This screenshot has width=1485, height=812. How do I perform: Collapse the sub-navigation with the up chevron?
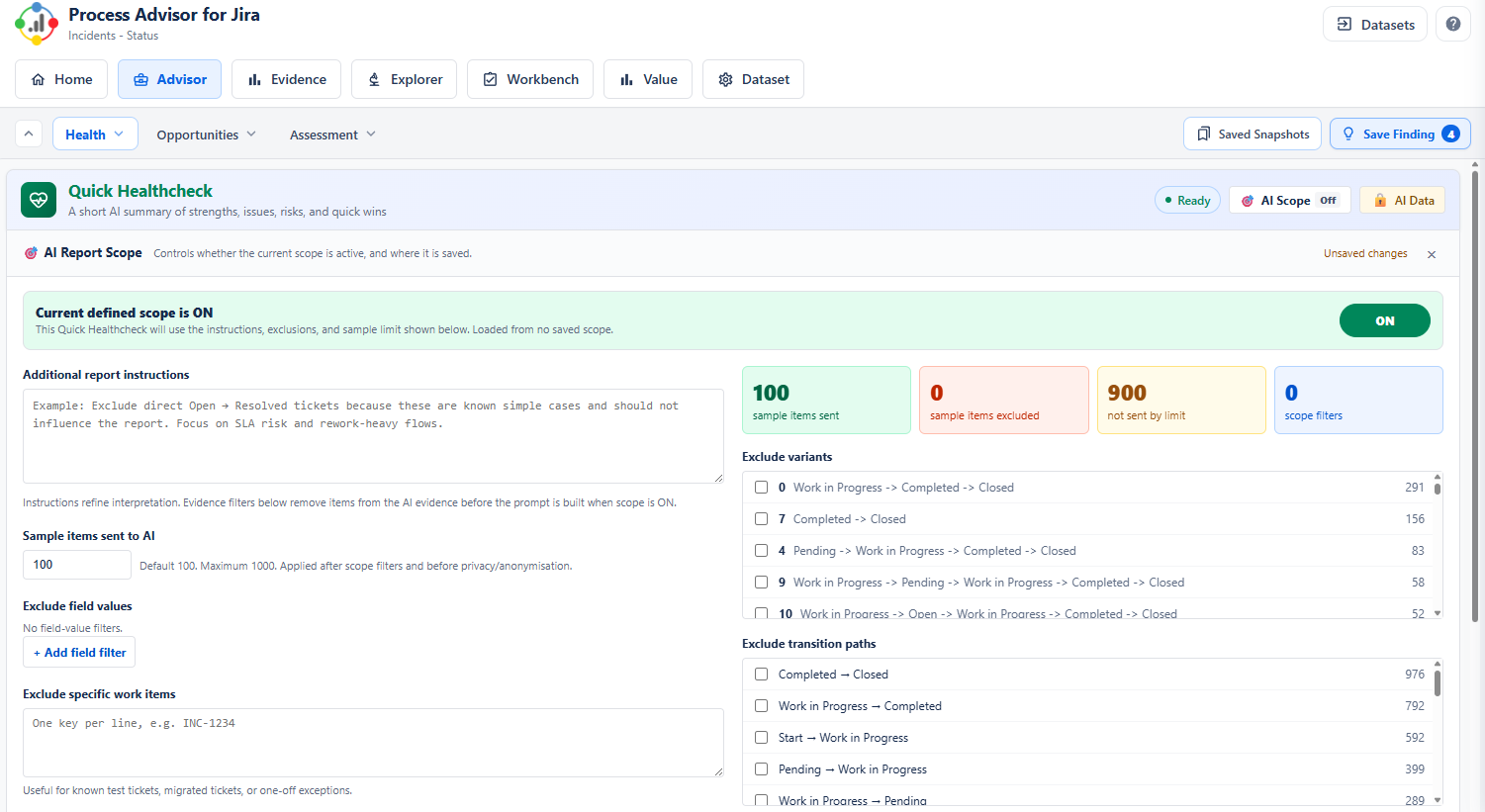(29, 134)
